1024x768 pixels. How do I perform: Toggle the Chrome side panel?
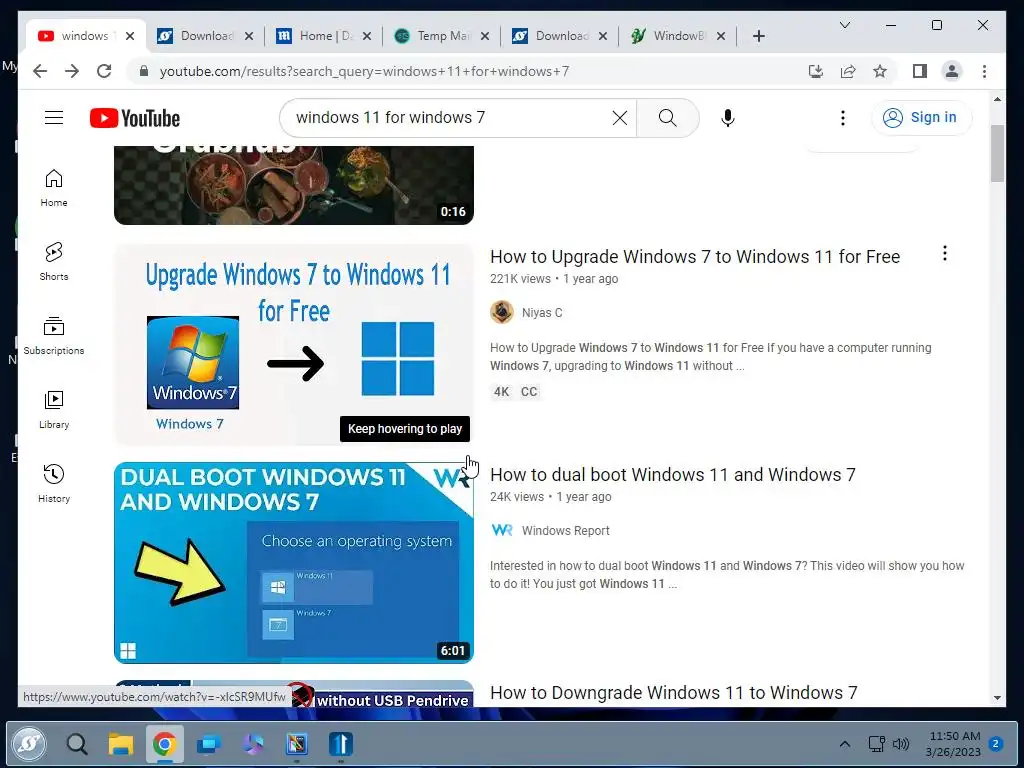(920, 71)
